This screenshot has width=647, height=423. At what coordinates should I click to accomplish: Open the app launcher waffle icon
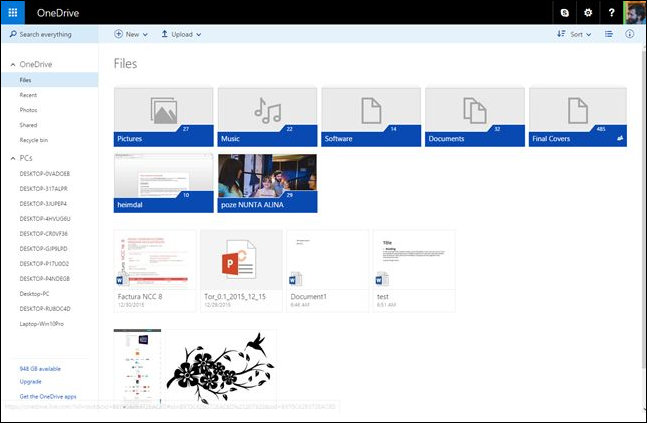point(13,12)
